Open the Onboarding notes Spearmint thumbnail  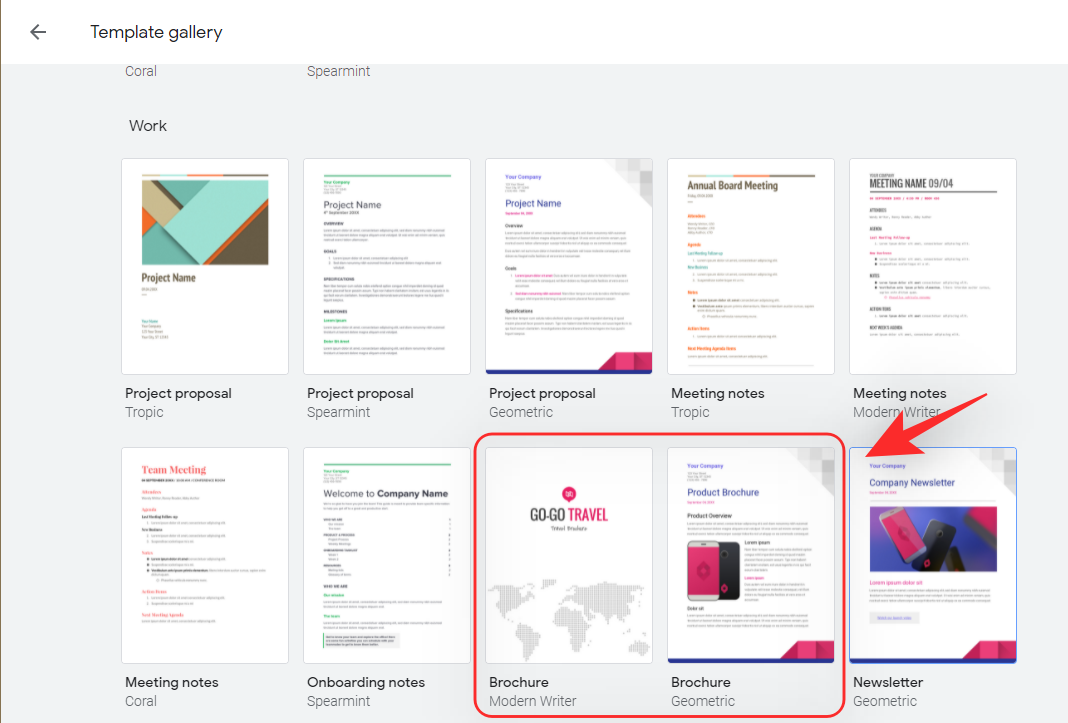click(x=387, y=555)
